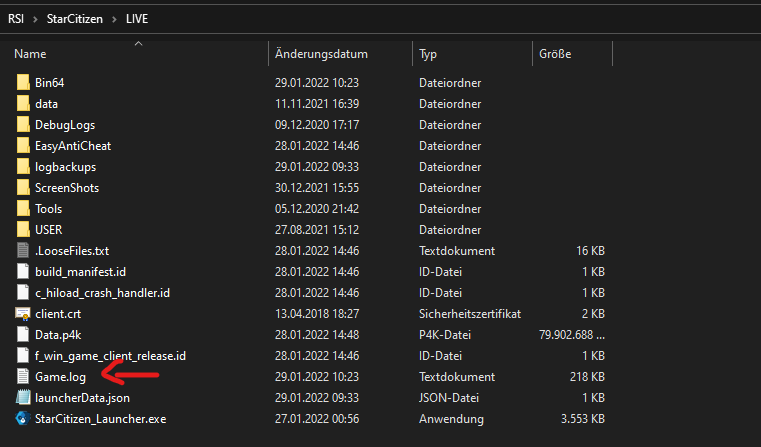Select the Game.log text document icon
Viewport: 761px width, 447px height.
[23, 377]
